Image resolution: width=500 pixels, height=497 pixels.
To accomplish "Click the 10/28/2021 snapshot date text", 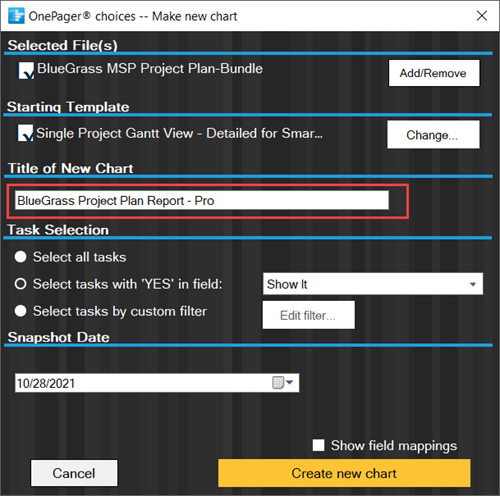I will [46, 383].
